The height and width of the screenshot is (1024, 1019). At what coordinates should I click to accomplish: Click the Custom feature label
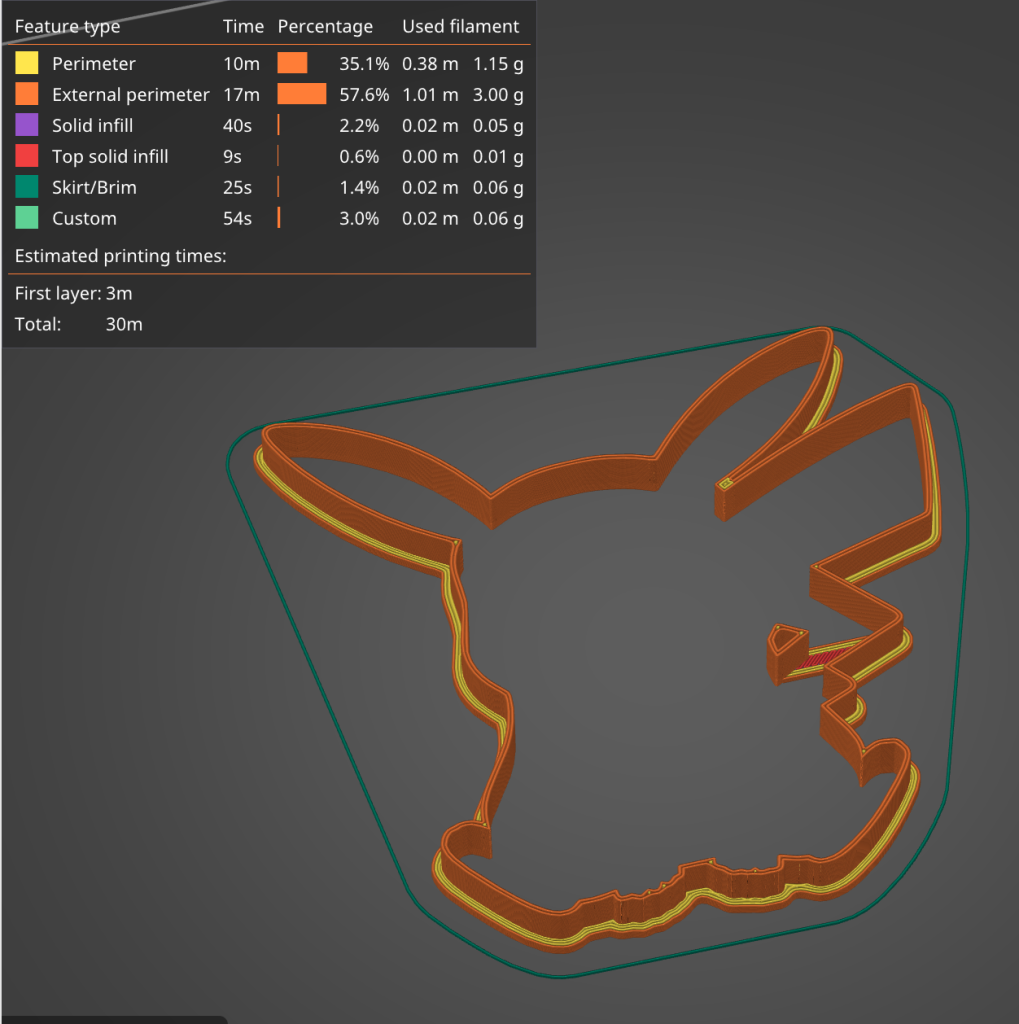[x=84, y=218]
